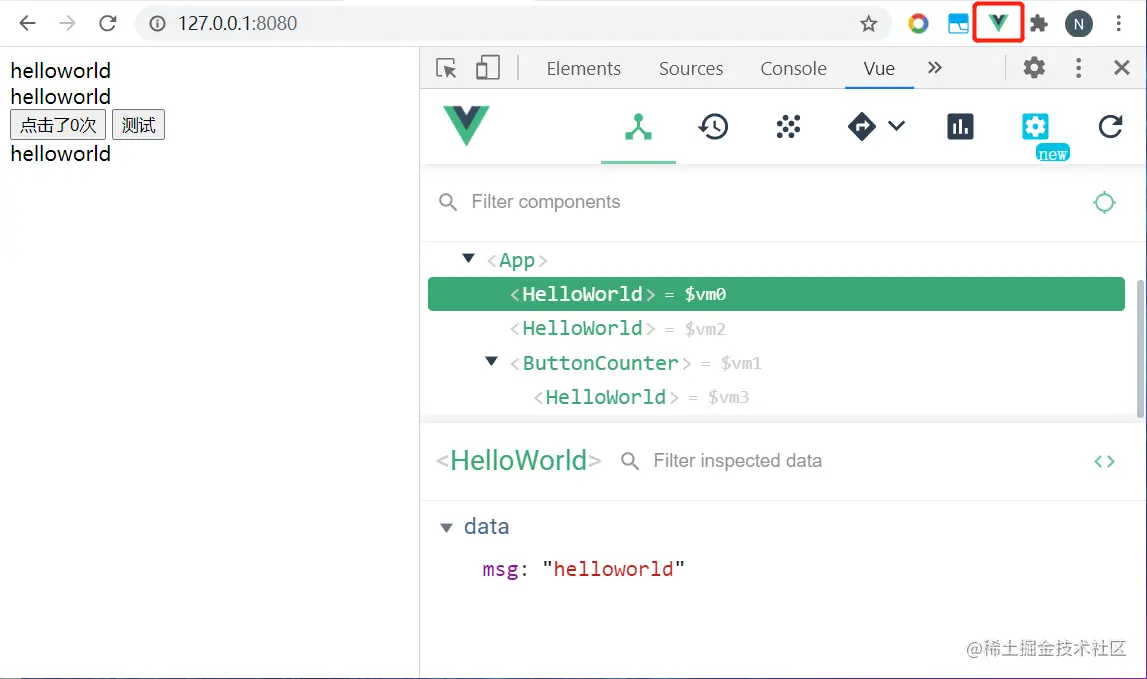The width and height of the screenshot is (1147, 679).
Task: Switch to the component tree tab
Action: click(638, 127)
